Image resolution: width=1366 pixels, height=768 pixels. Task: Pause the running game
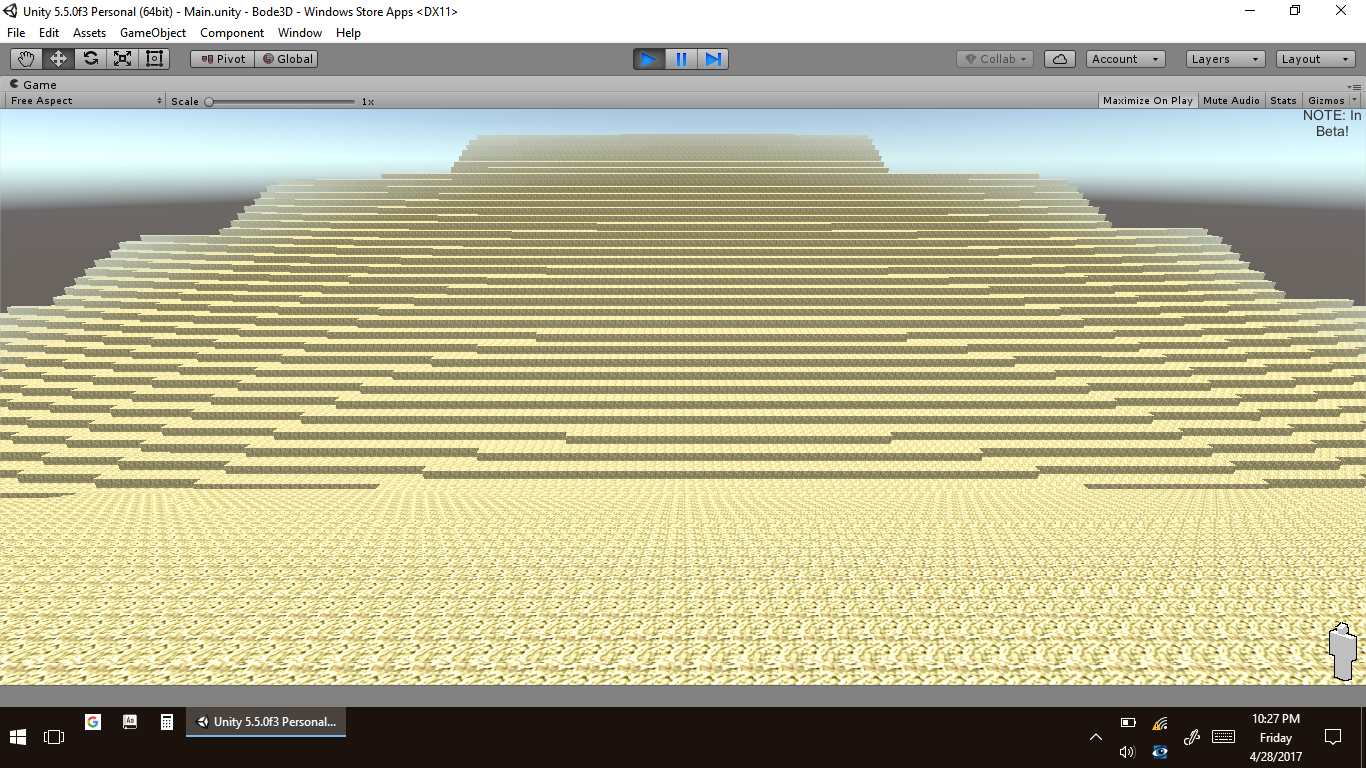pyautogui.click(x=681, y=59)
